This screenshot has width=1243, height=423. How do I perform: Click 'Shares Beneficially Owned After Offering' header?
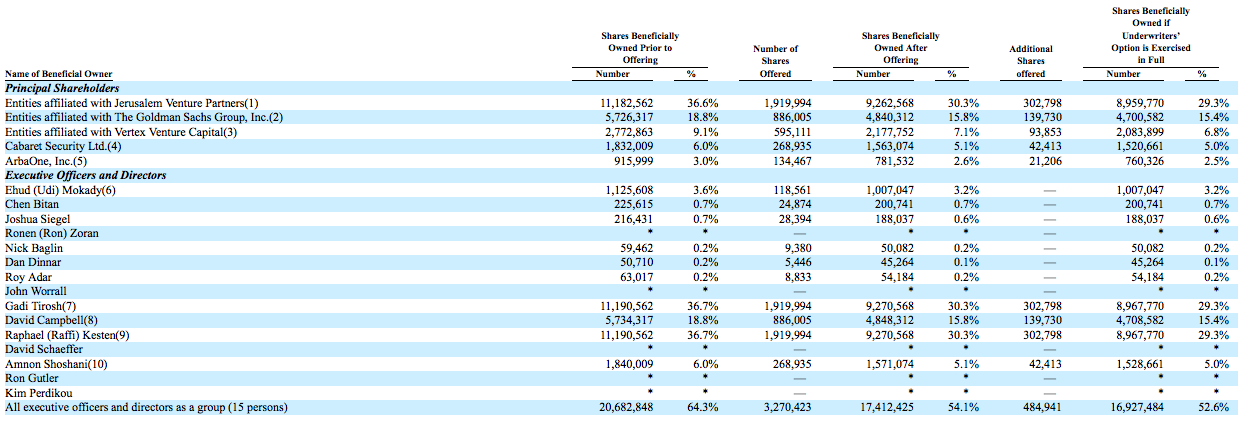point(901,48)
